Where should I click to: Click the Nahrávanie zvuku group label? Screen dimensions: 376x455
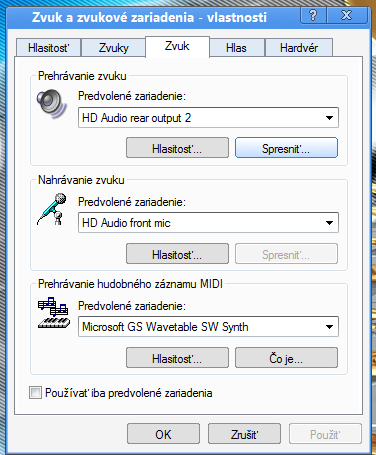click(81, 180)
